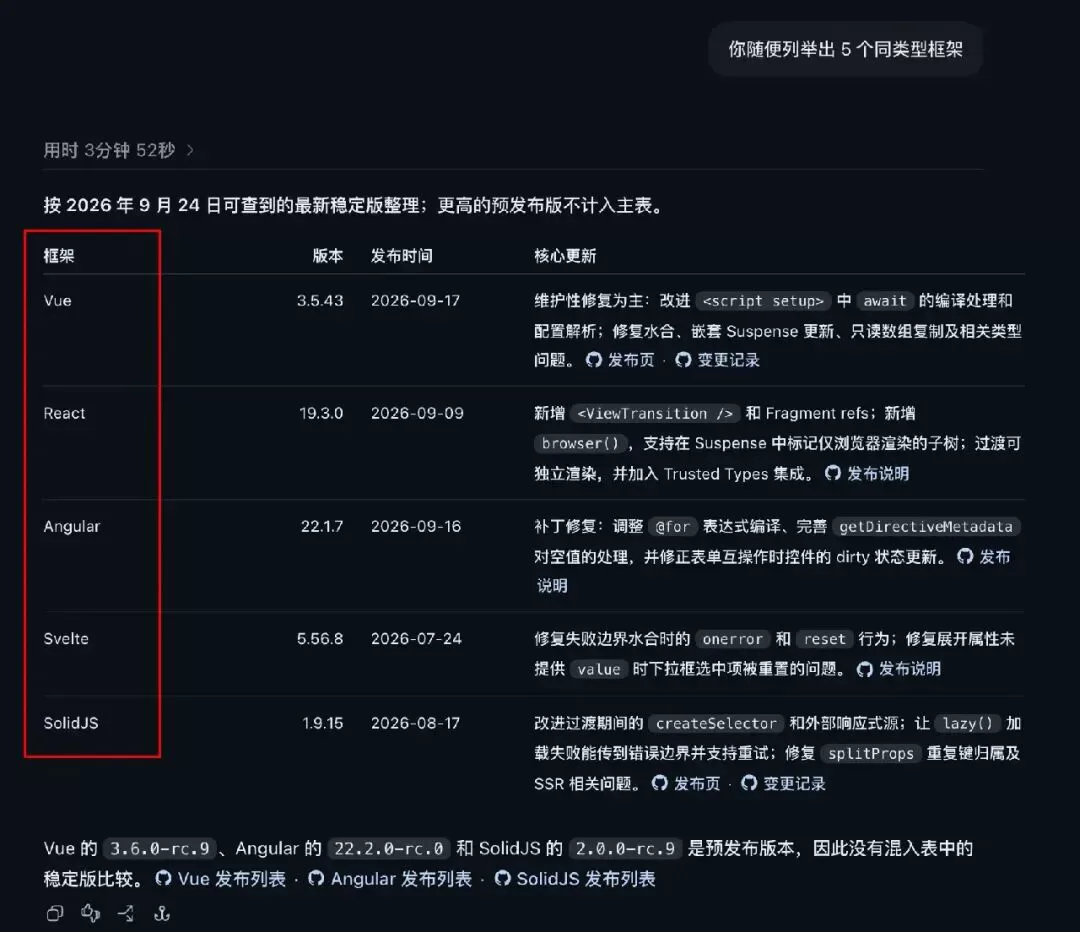1080x932 pixels.
Task: Click the <script setup> code chip
Action: 763,301
